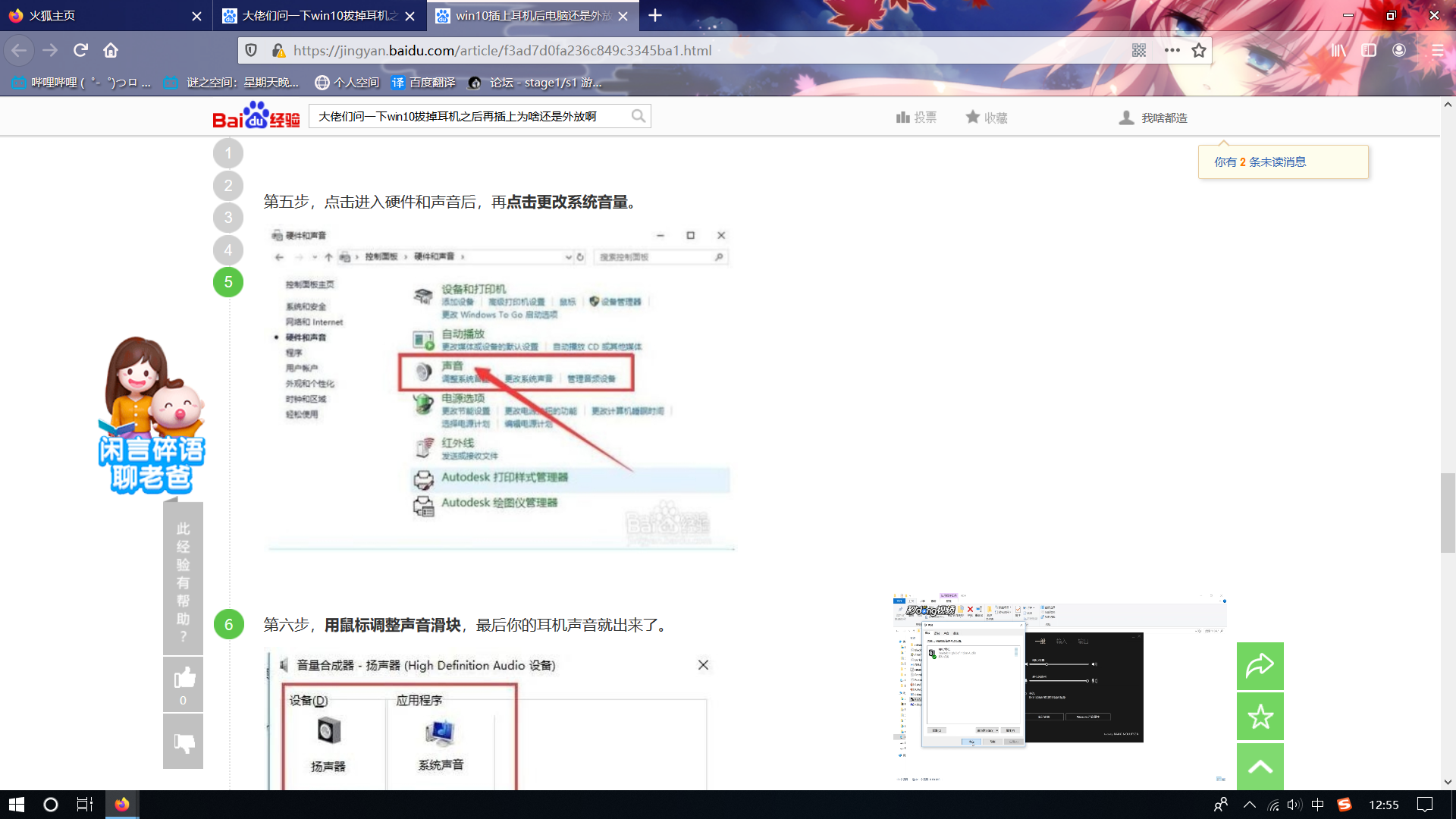The height and width of the screenshot is (819, 1456).
Task: Click the site security lock icon
Action: tap(278, 50)
